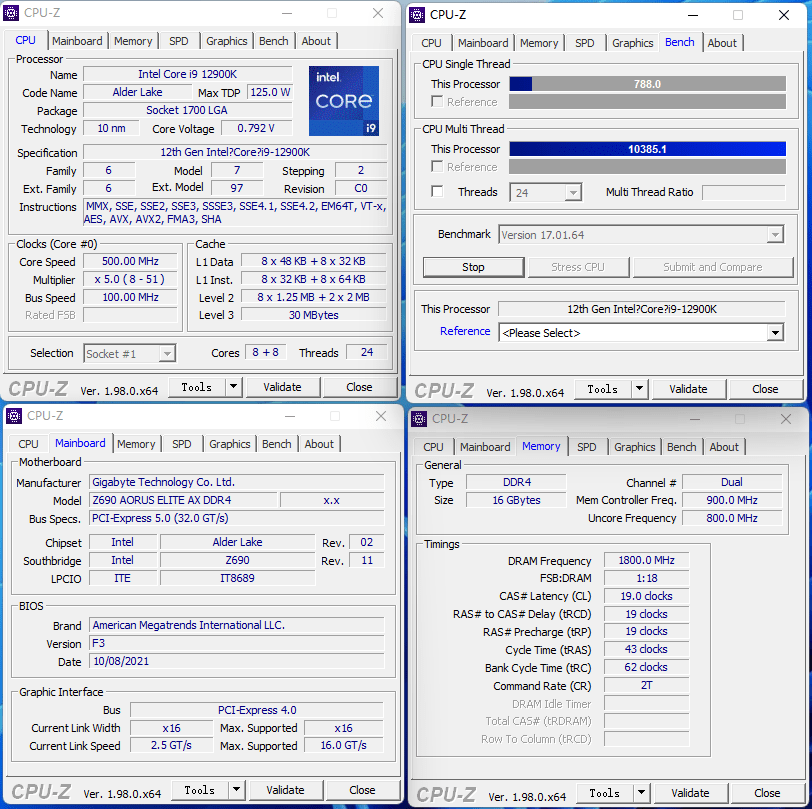This screenshot has width=812, height=809.
Task: Click the Command Rate value 2T
Action: tap(646, 685)
